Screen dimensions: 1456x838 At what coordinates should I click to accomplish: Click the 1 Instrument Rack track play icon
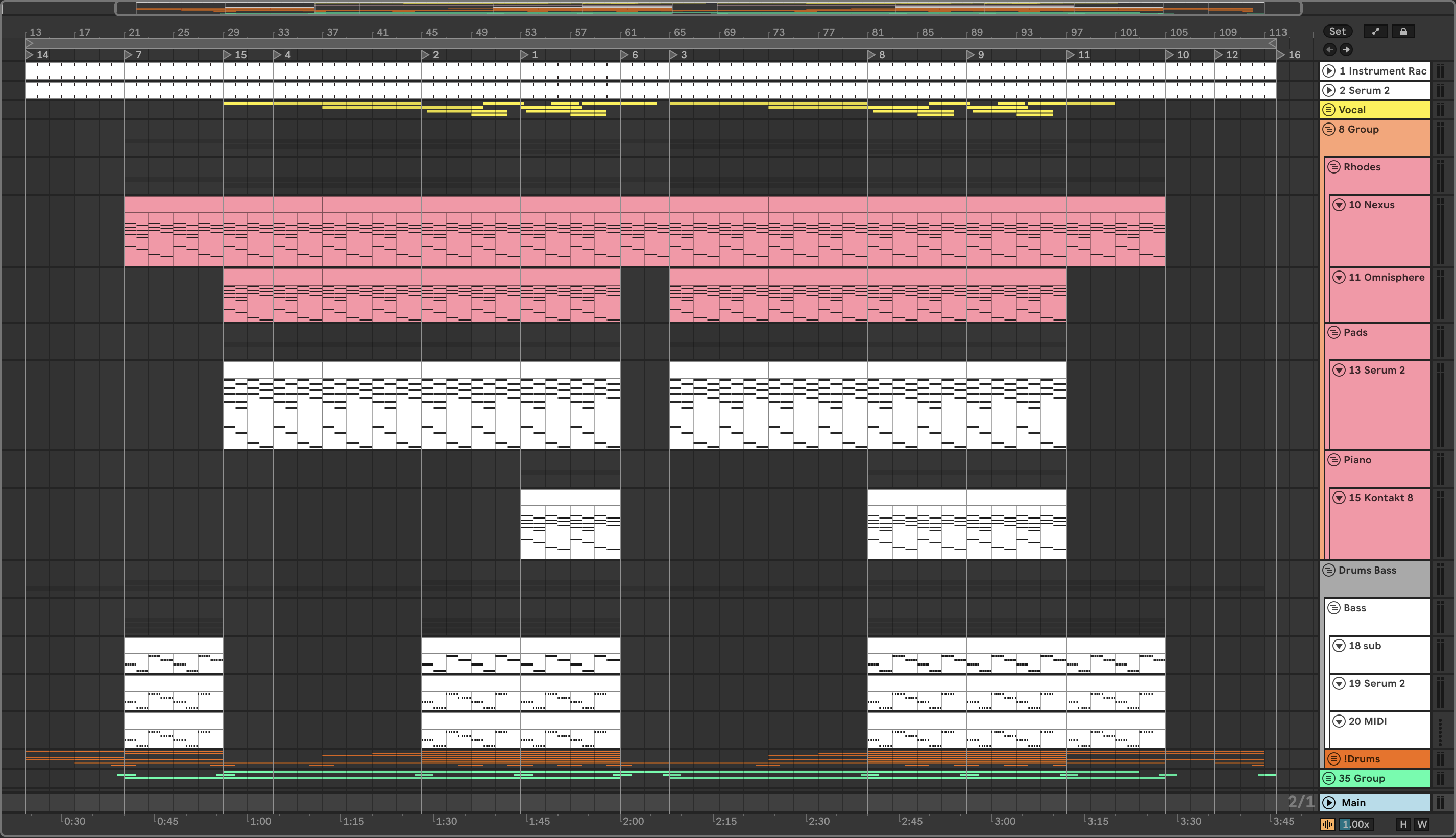[1329, 71]
